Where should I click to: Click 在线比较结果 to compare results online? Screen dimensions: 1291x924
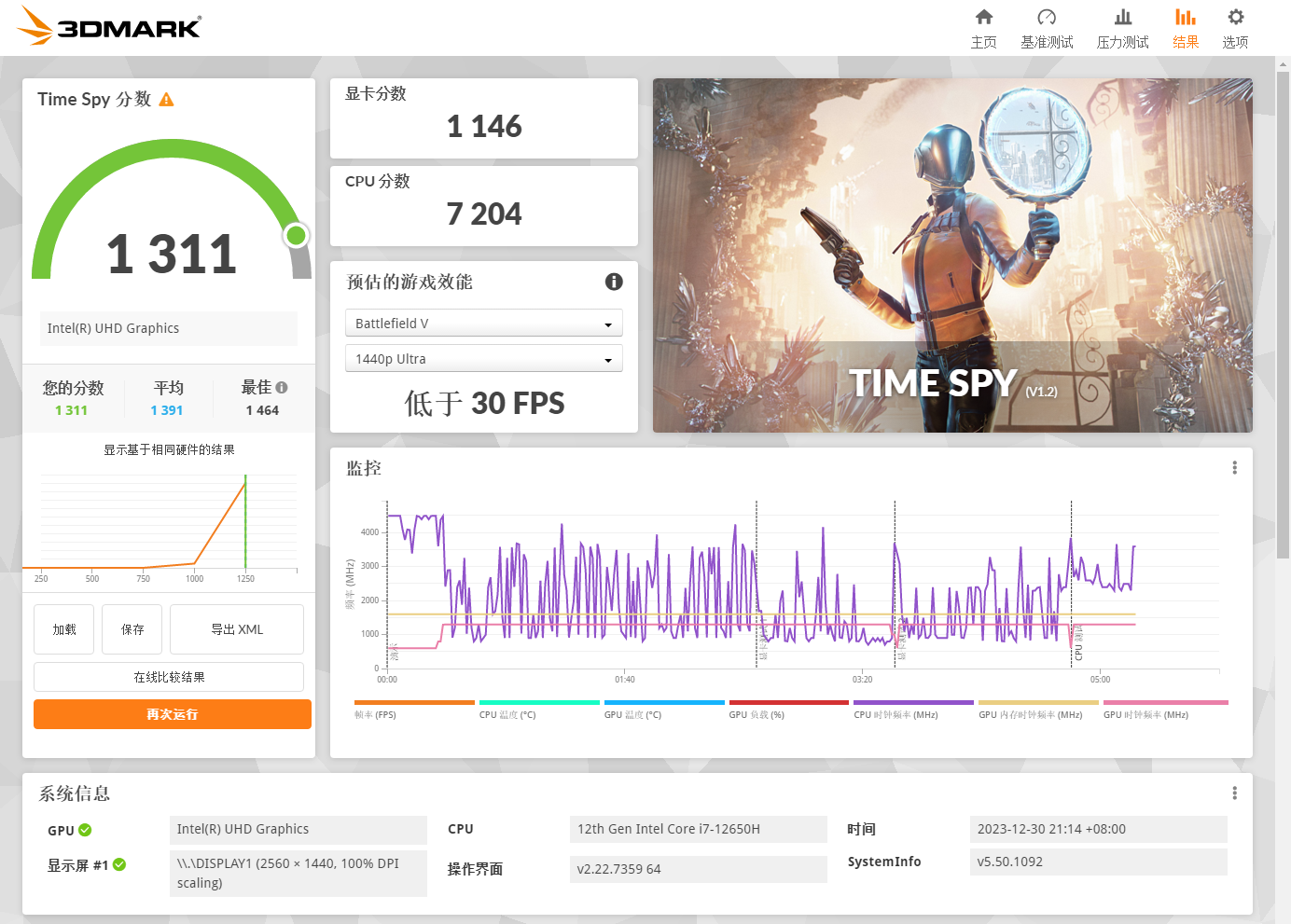tap(168, 676)
